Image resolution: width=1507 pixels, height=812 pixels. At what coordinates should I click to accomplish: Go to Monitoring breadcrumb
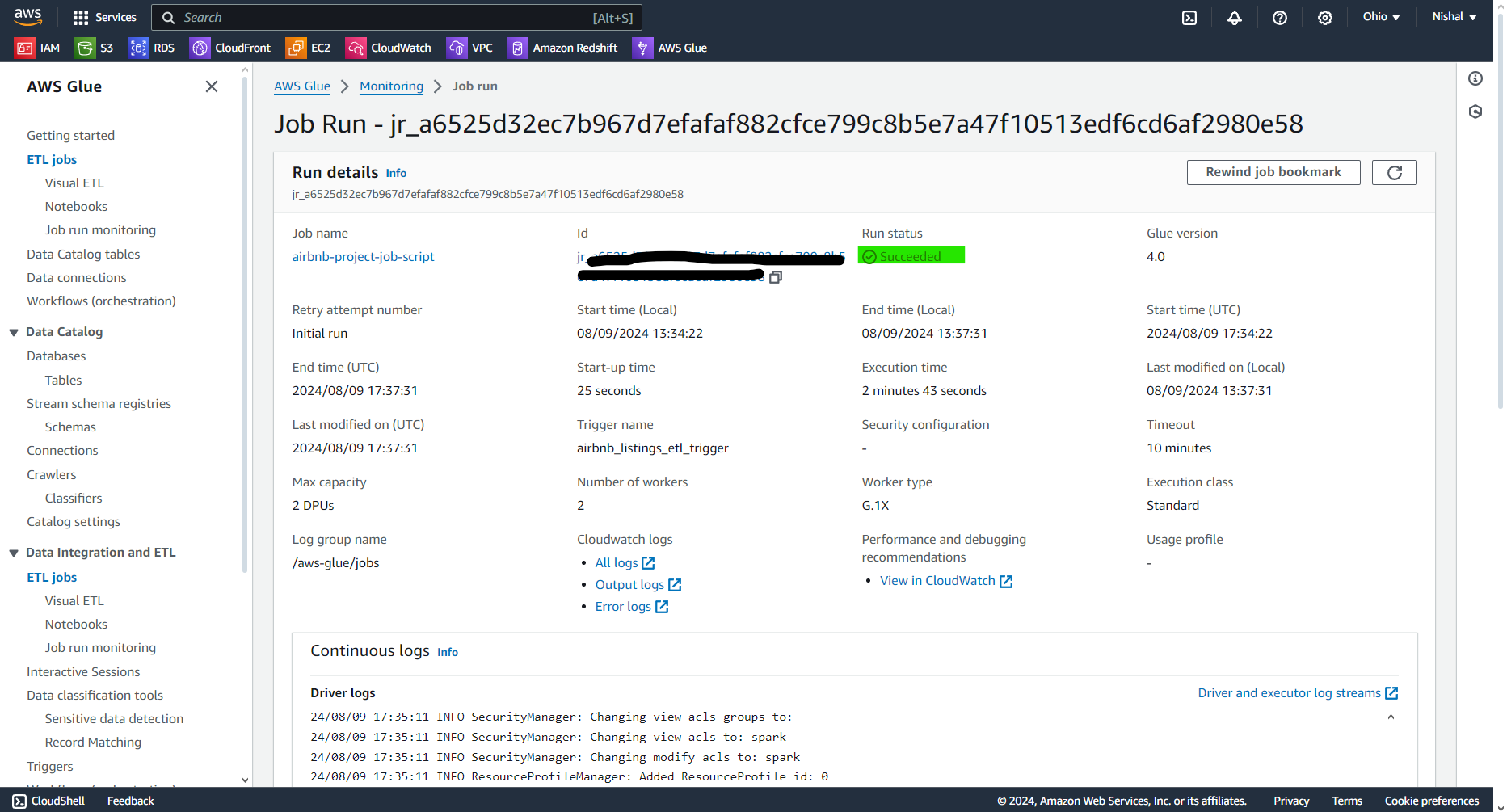tap(391, 86)
